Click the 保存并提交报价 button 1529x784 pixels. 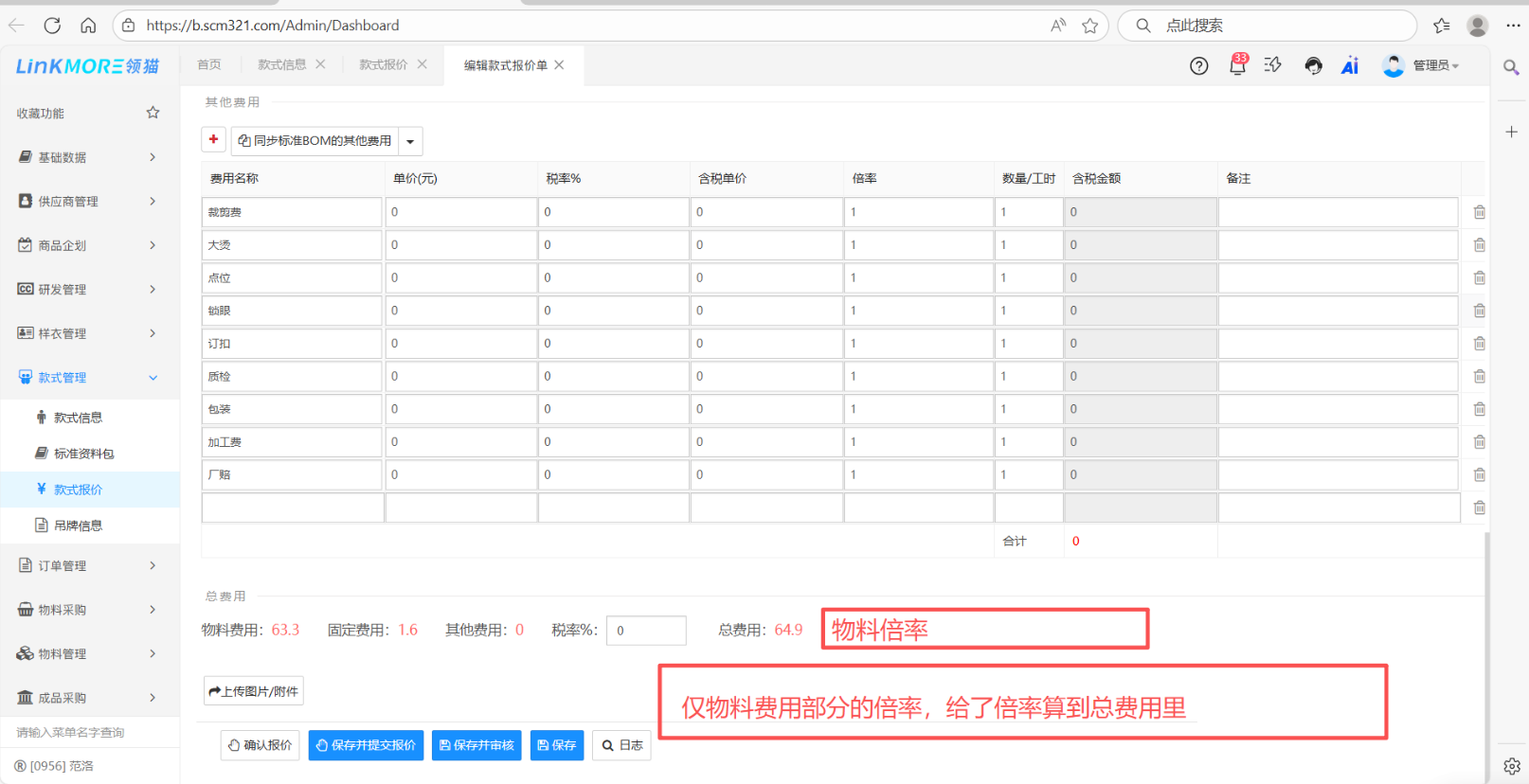366,745
